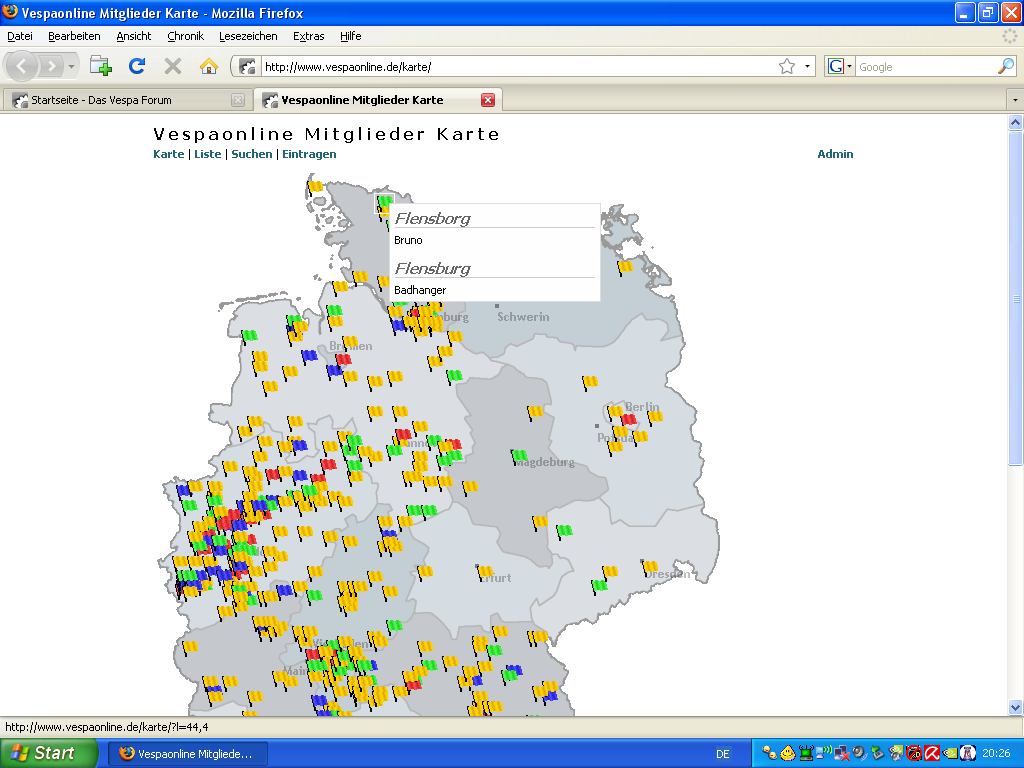
Task: Open the Lesezeichen menu
Action: (248, 36)
